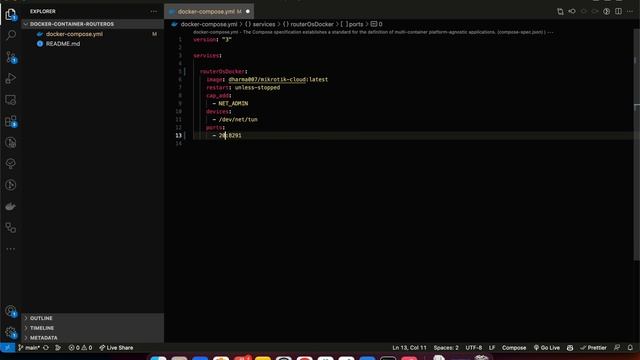
Task: Expand the TIMELINE section
Action: coord(93,328)
